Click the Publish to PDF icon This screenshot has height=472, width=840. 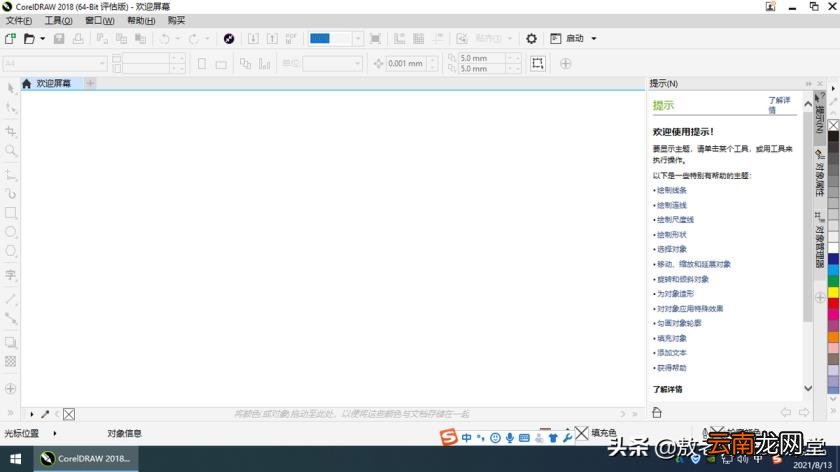coord(291,39)
